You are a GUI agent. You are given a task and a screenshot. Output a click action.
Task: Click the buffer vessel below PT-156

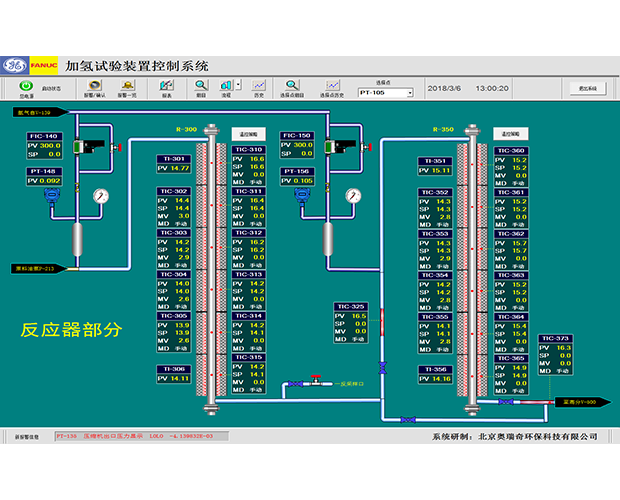point(328,239)
